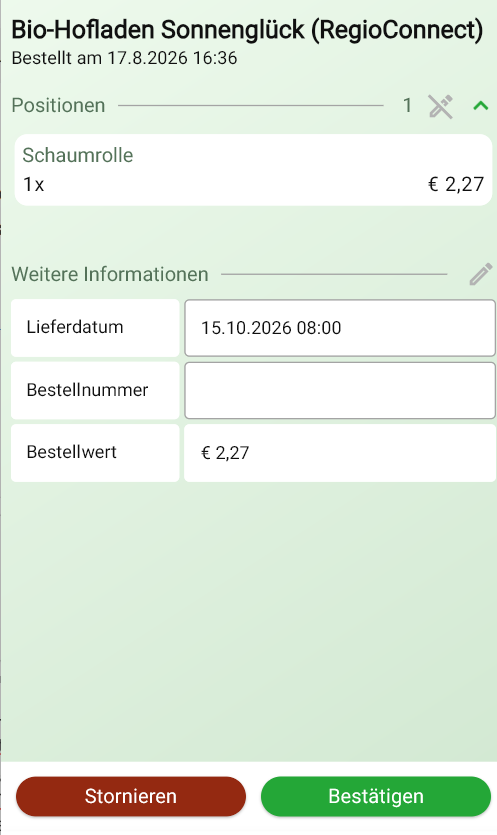This screenshot has width=497, height=835.
Task: Focus the empty Bestellnummer input field
Action: [340, 391]
